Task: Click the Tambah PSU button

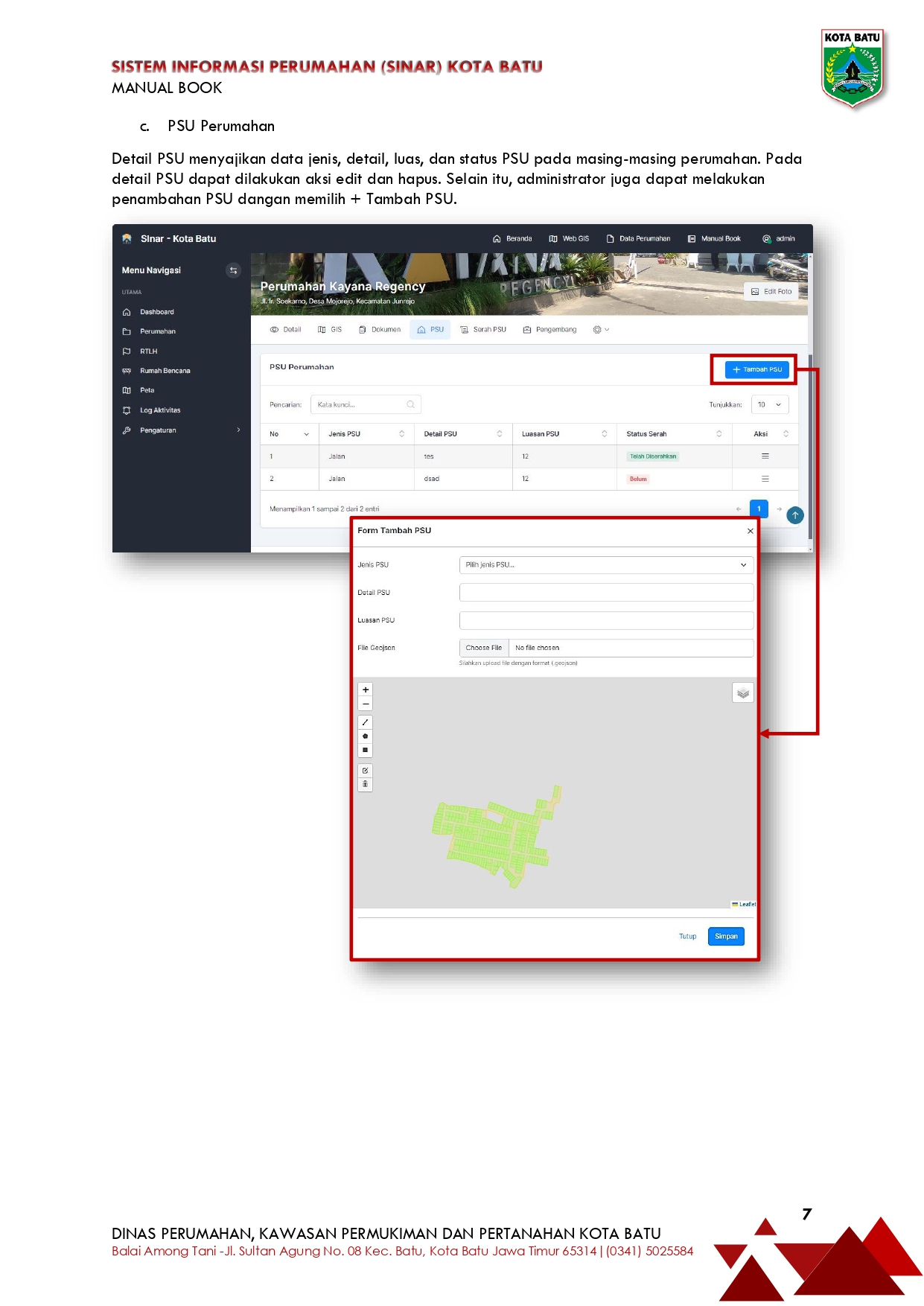Action: (756, 369)
